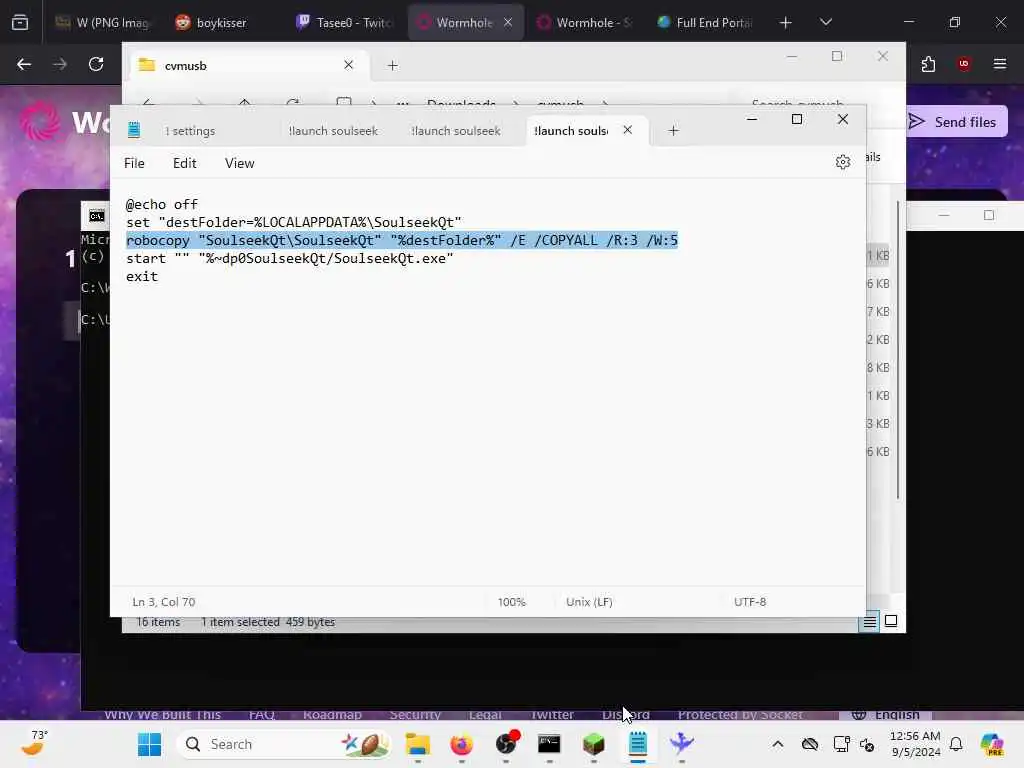Go forward in the browser
Viewport: 1024px width, 768px height.
pyautogui.click(x=59, y=64)
